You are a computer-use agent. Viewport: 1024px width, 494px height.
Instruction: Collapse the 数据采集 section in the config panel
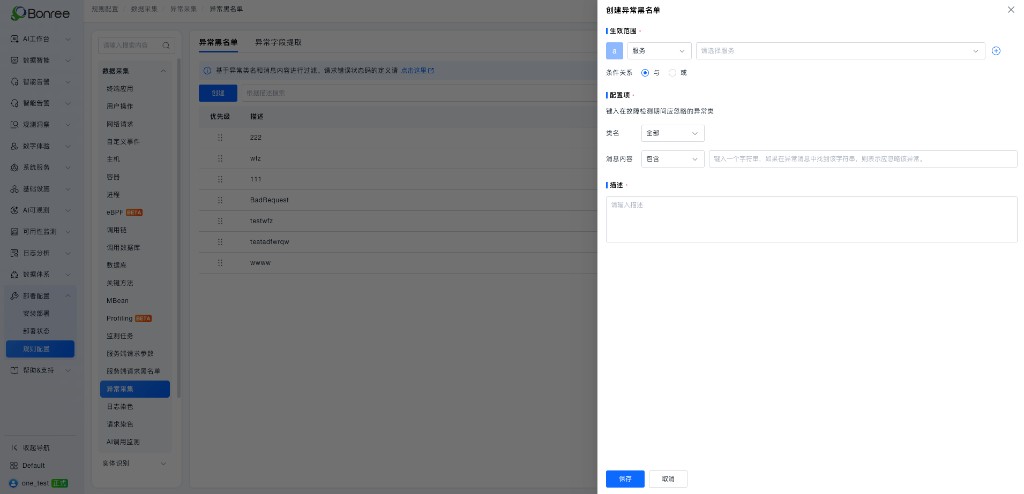click(x=163, y=71)
